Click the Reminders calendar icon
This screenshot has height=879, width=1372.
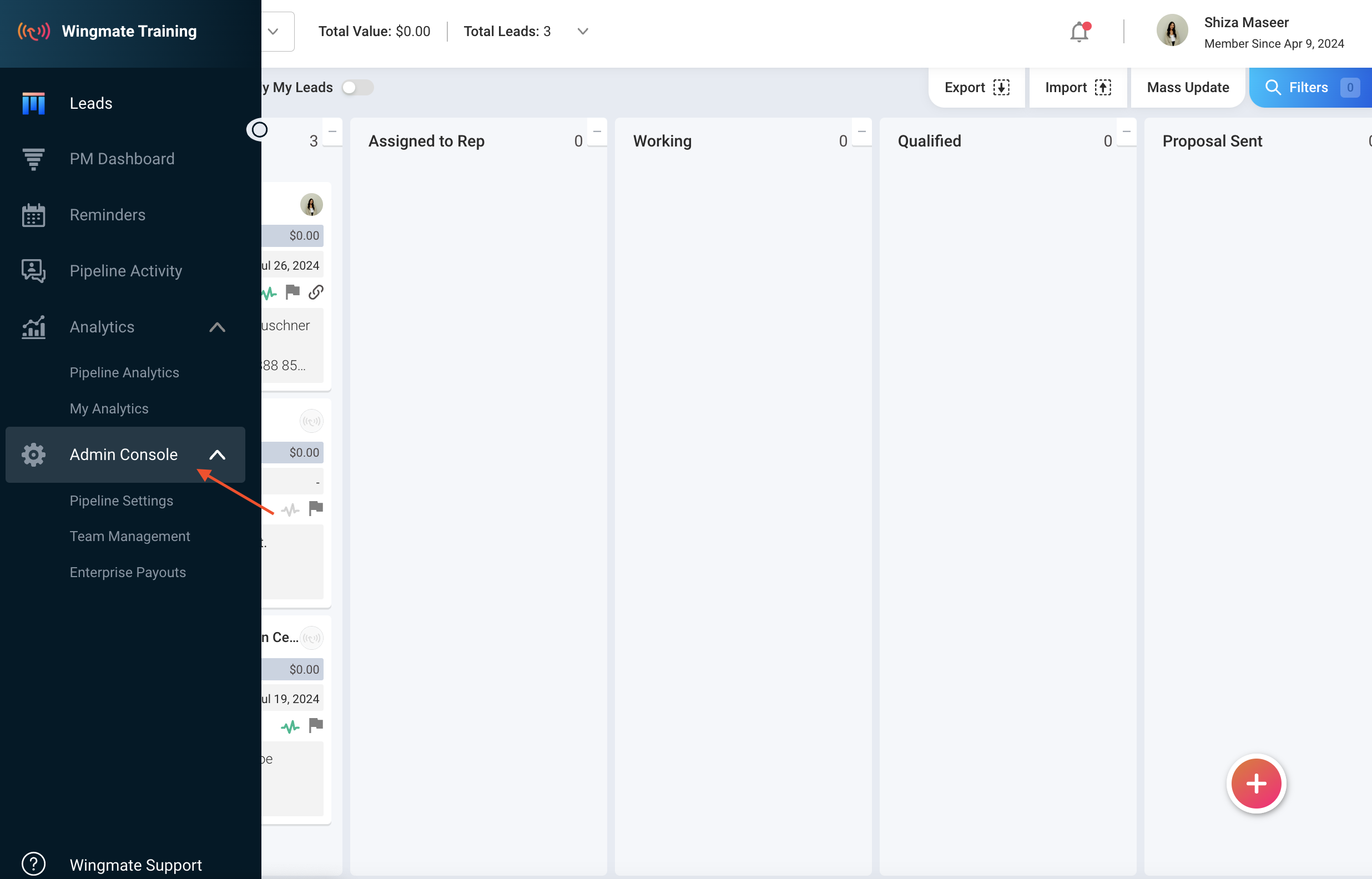tap(33, 215)
